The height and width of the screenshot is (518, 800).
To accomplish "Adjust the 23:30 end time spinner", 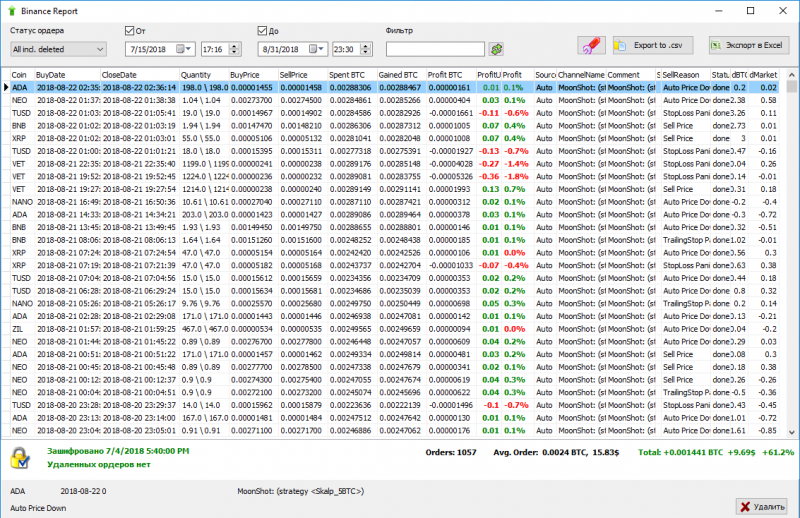I will [x=366, y=49].
